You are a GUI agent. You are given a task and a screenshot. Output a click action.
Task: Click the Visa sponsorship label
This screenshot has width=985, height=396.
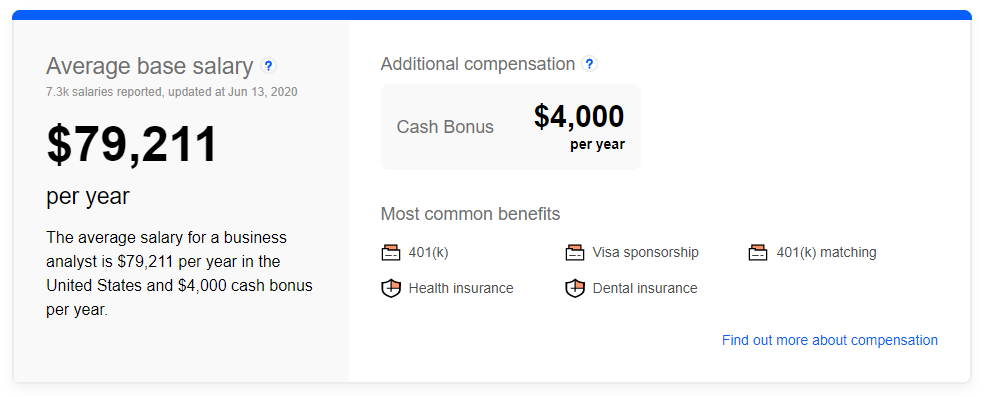(x=645, y=253)
